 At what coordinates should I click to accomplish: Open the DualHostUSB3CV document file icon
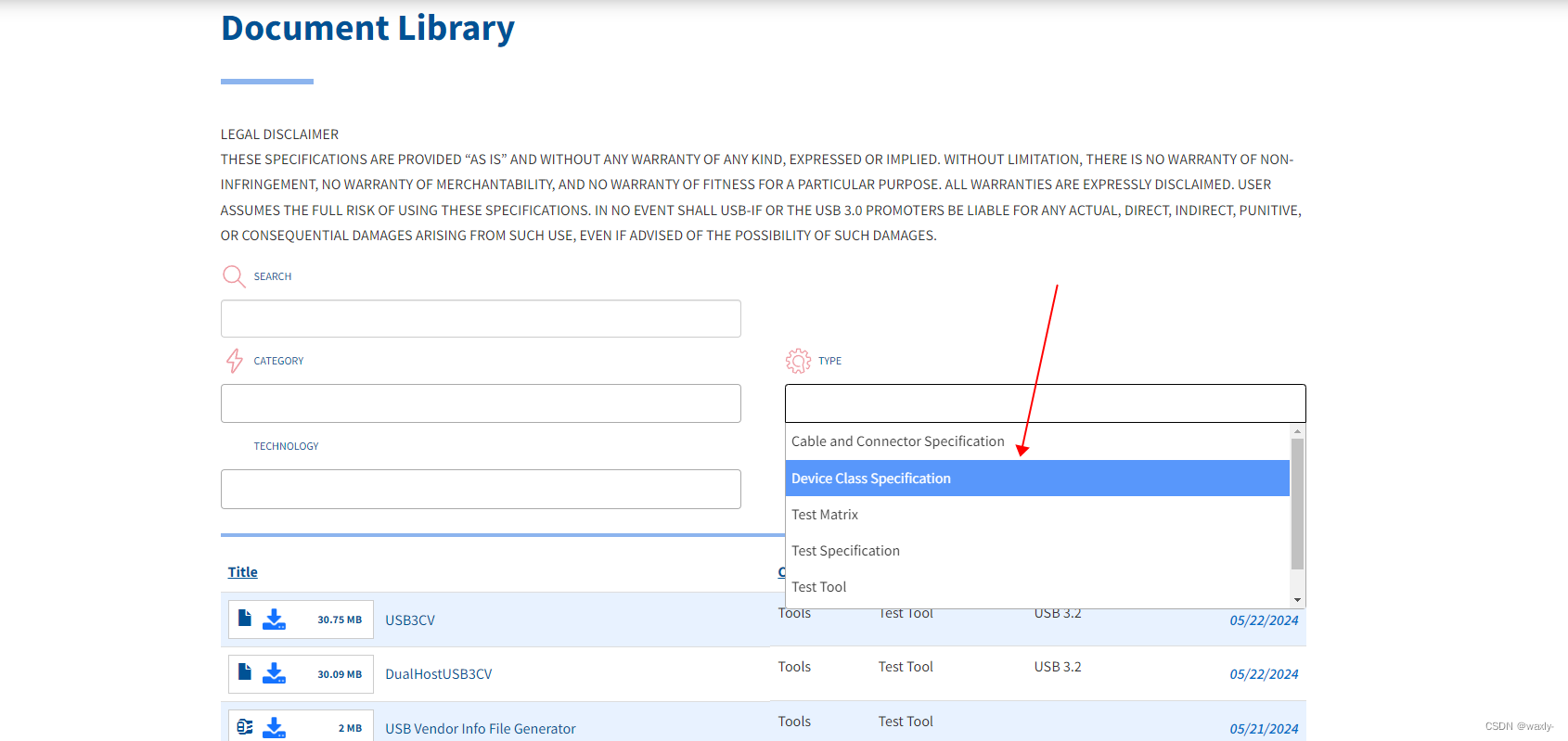point(245,672)
